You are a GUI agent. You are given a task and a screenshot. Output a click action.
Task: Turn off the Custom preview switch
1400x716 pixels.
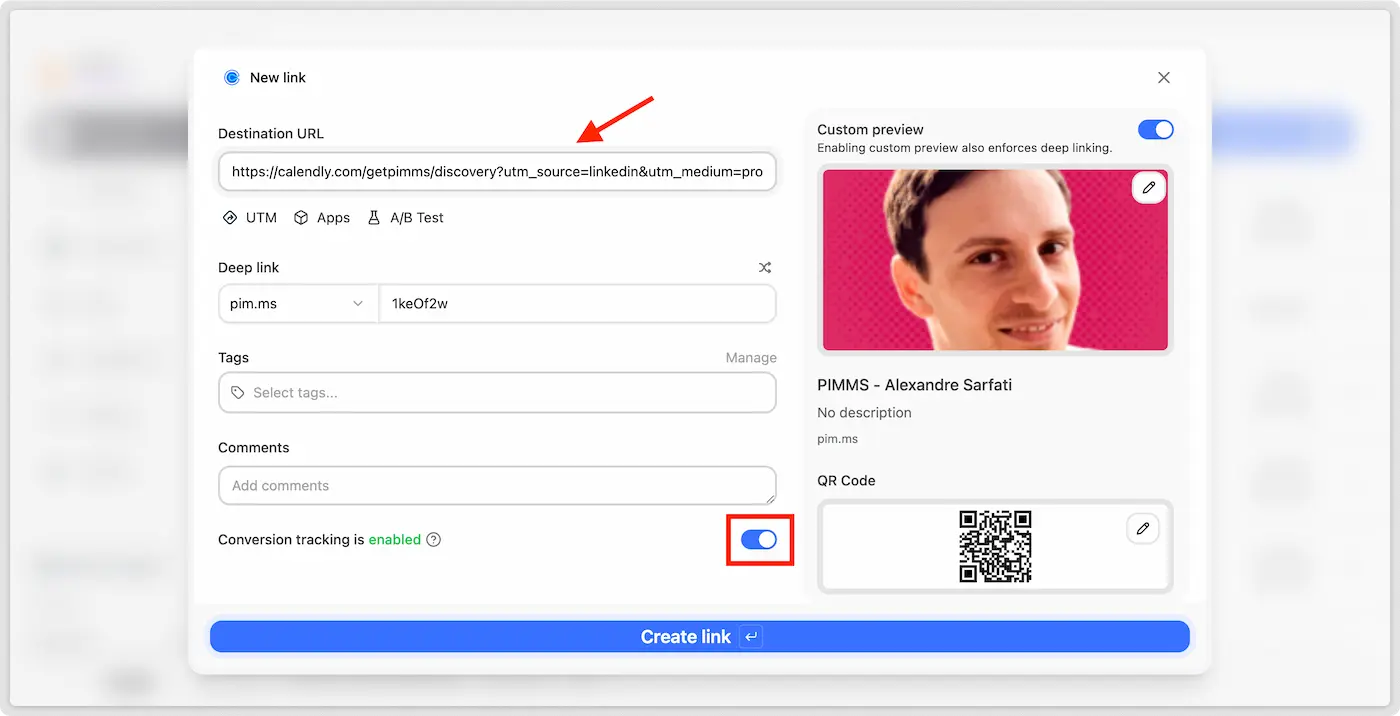(x=1155, y=130)
